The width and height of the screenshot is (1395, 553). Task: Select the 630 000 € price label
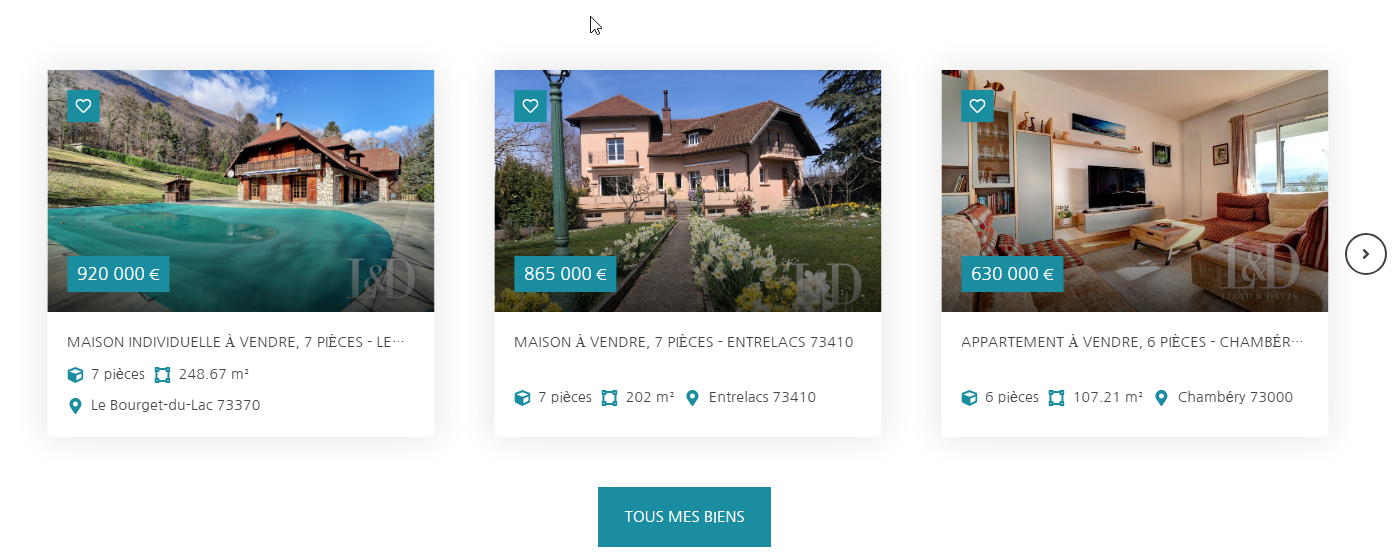click(1012, 273)
